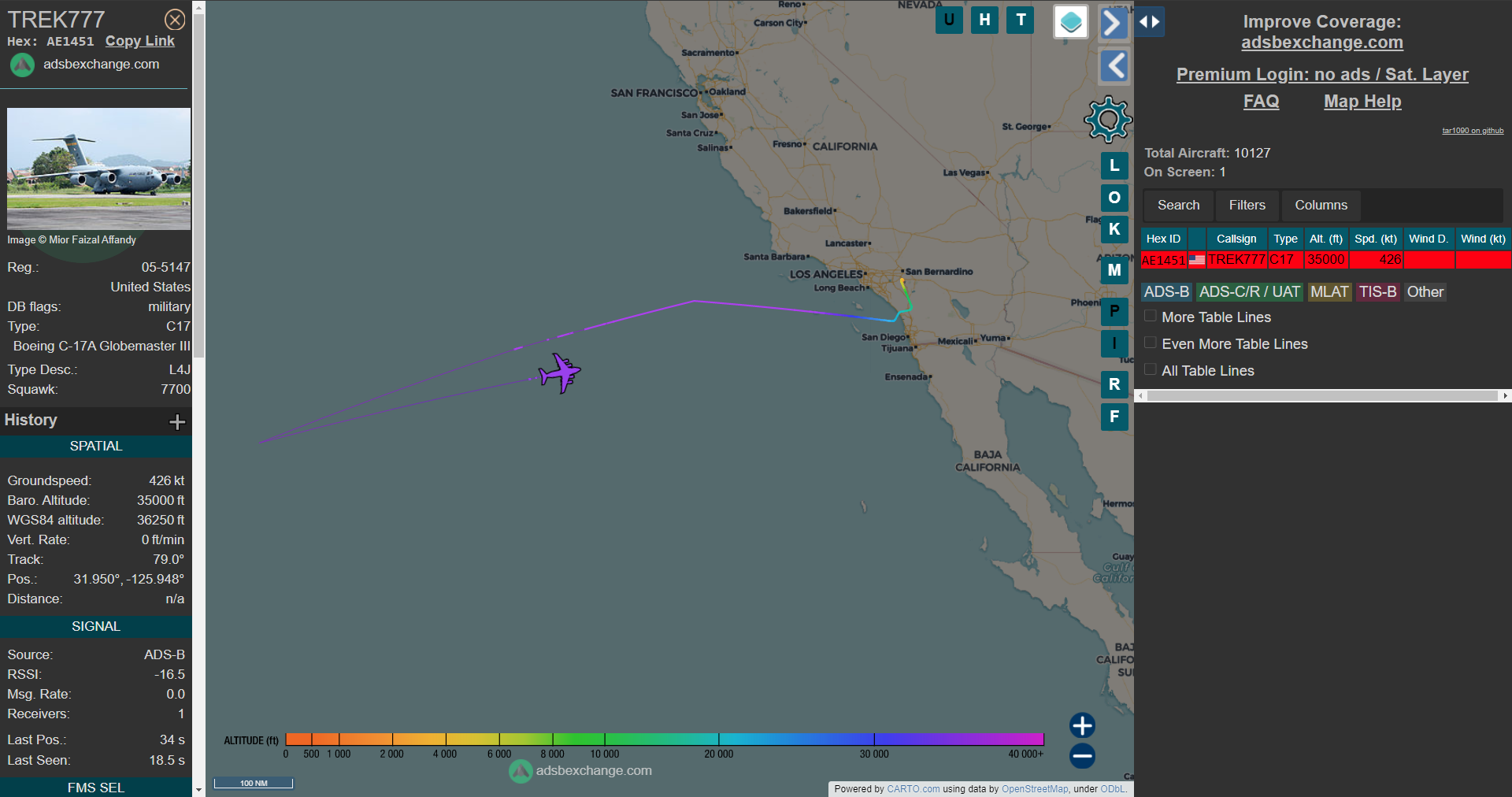Click the K map option button
Viewport: 1512px width, 797px height.
(x=1114, y=229)
